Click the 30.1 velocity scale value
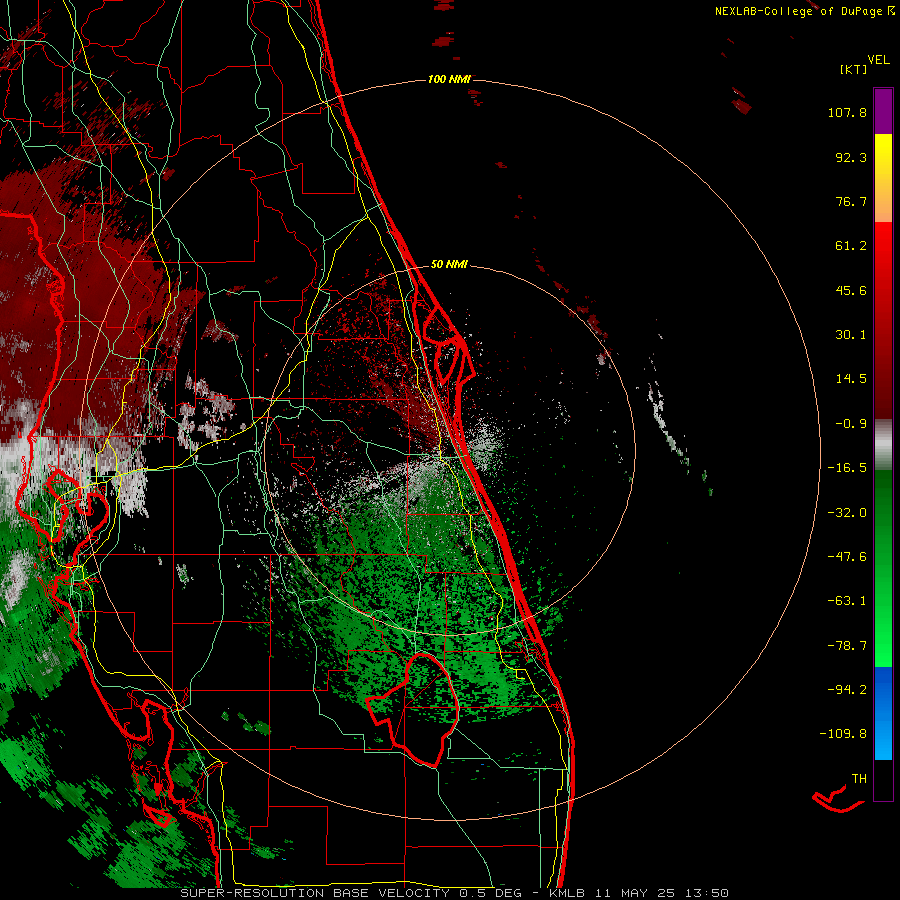 point(851,335)
